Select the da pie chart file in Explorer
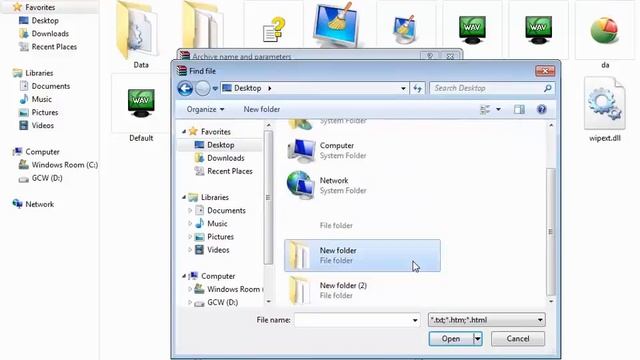Screen dimensions: 640x360 tap(605, 35)
